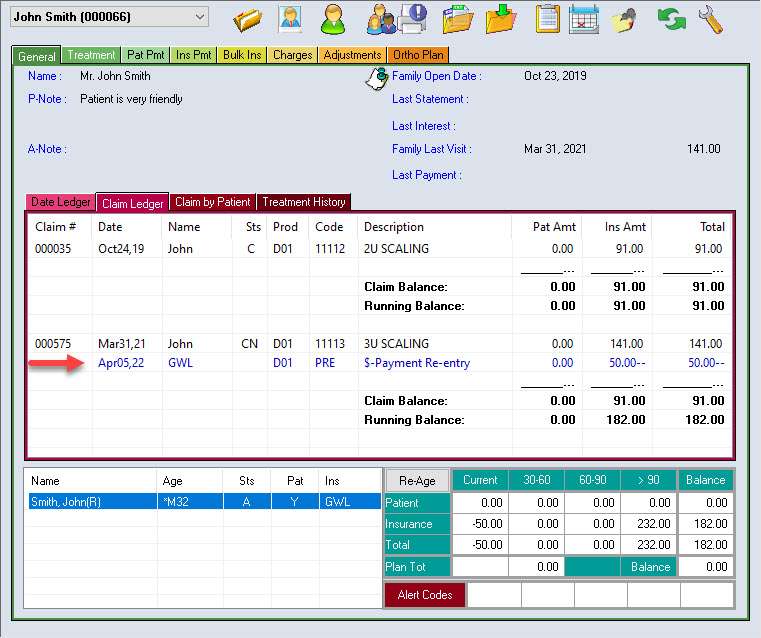Select Smith, John(R) in family list
Image resolution: width=761 pixels, height=638 pixels.
(x=204, y=502)
